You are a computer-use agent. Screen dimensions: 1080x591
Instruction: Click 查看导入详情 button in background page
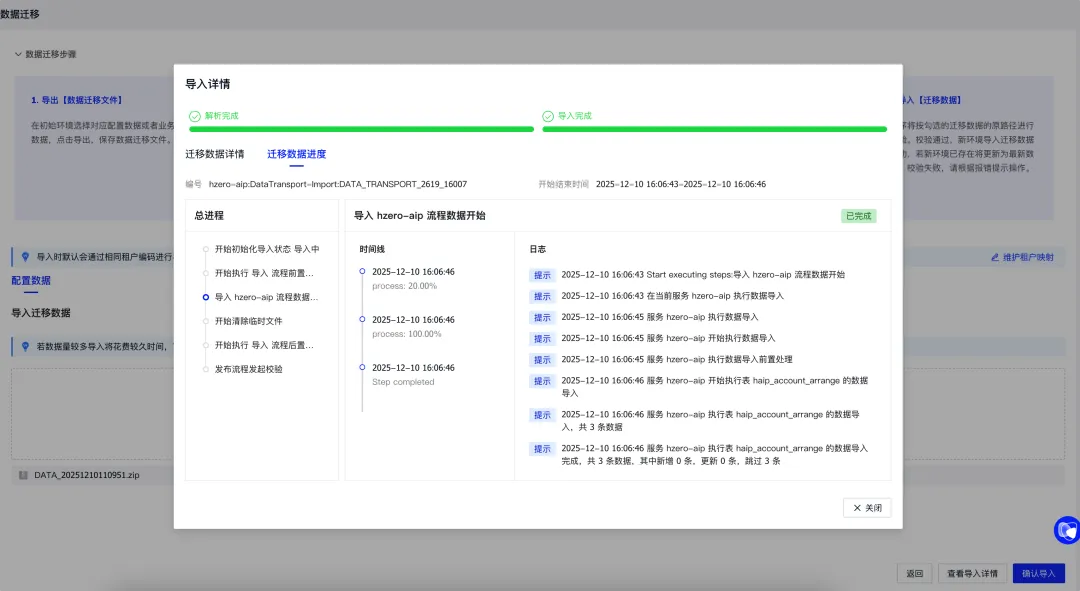pyautogui.click(x=972, y=573)
